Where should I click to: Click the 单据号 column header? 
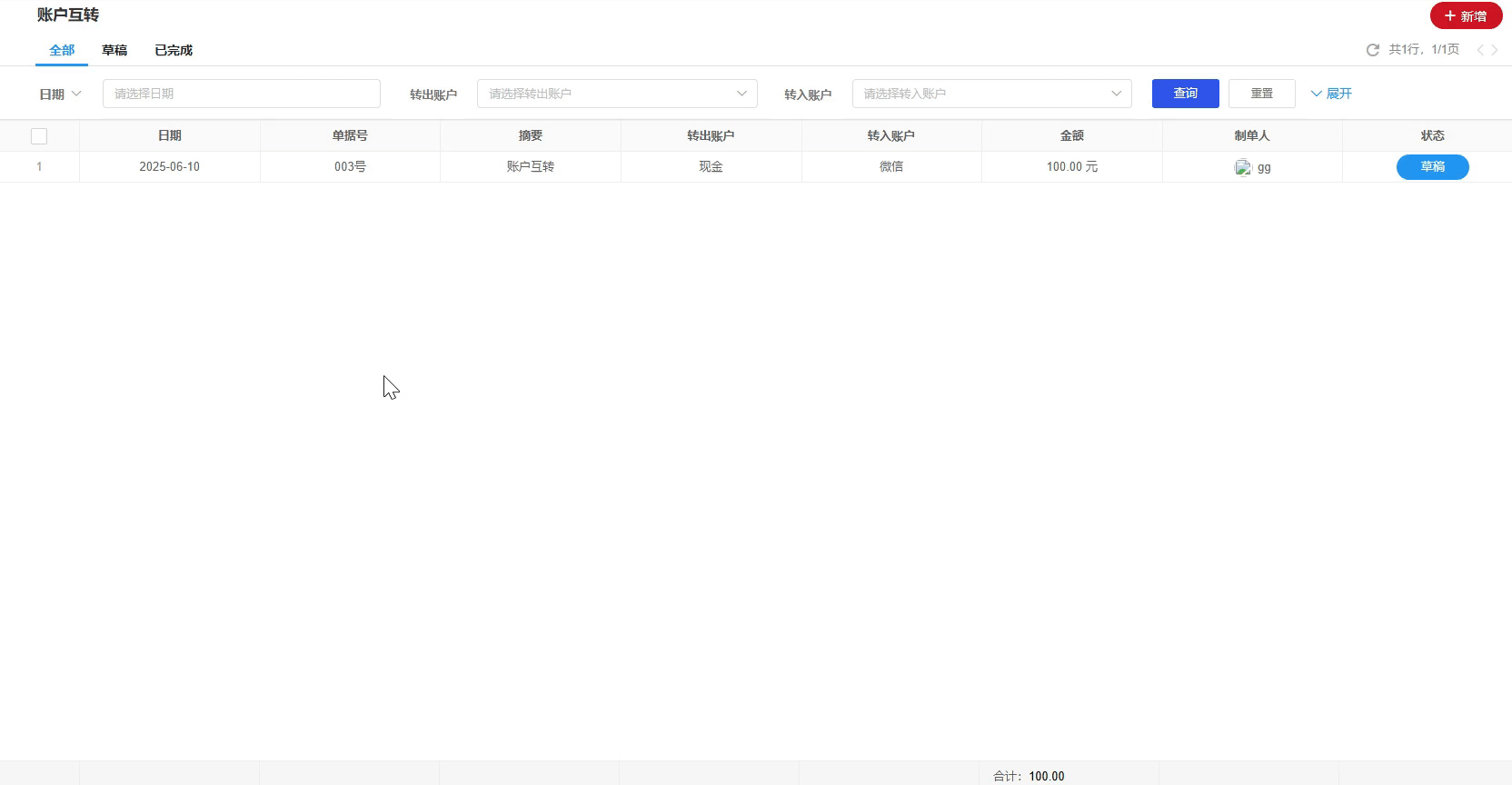click(350, 135)
